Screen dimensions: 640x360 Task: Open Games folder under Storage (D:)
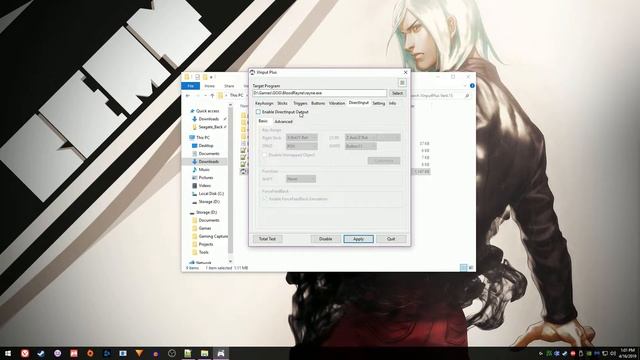(x=204, y=228)
